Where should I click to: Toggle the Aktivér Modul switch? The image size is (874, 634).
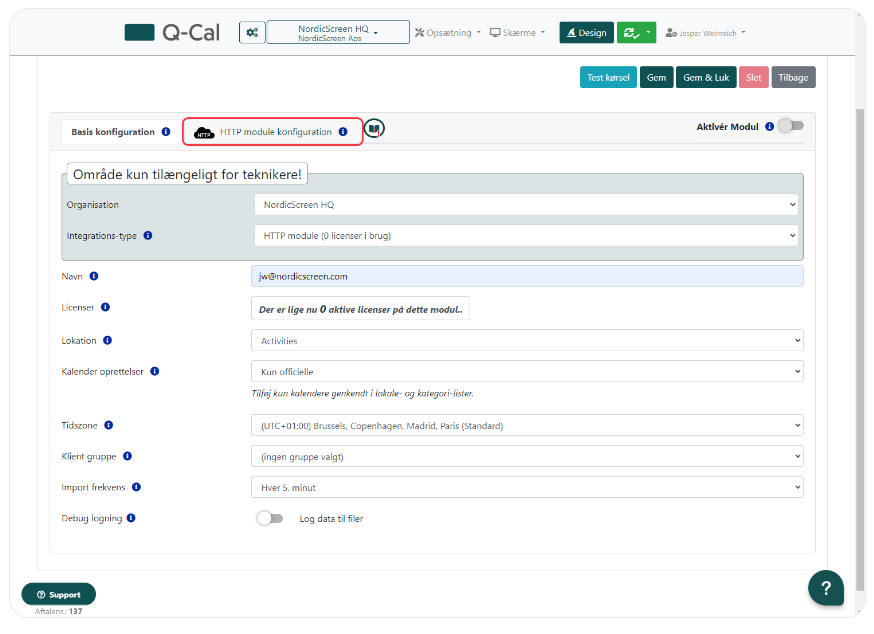tap(791, 126)
